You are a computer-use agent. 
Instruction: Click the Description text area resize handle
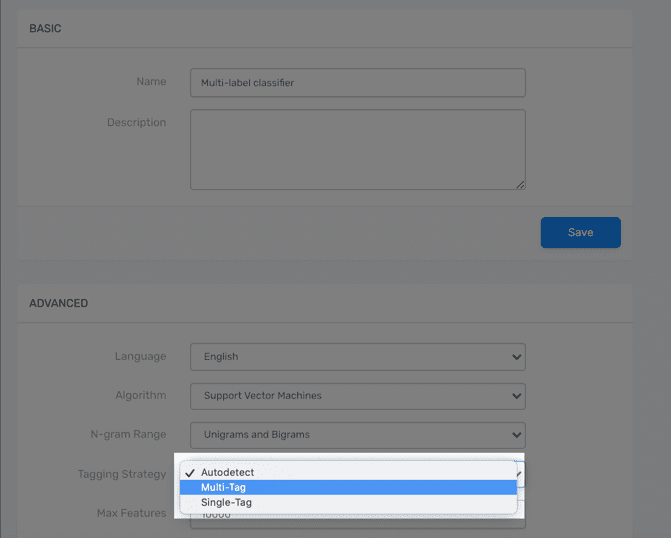click(520, 184)
